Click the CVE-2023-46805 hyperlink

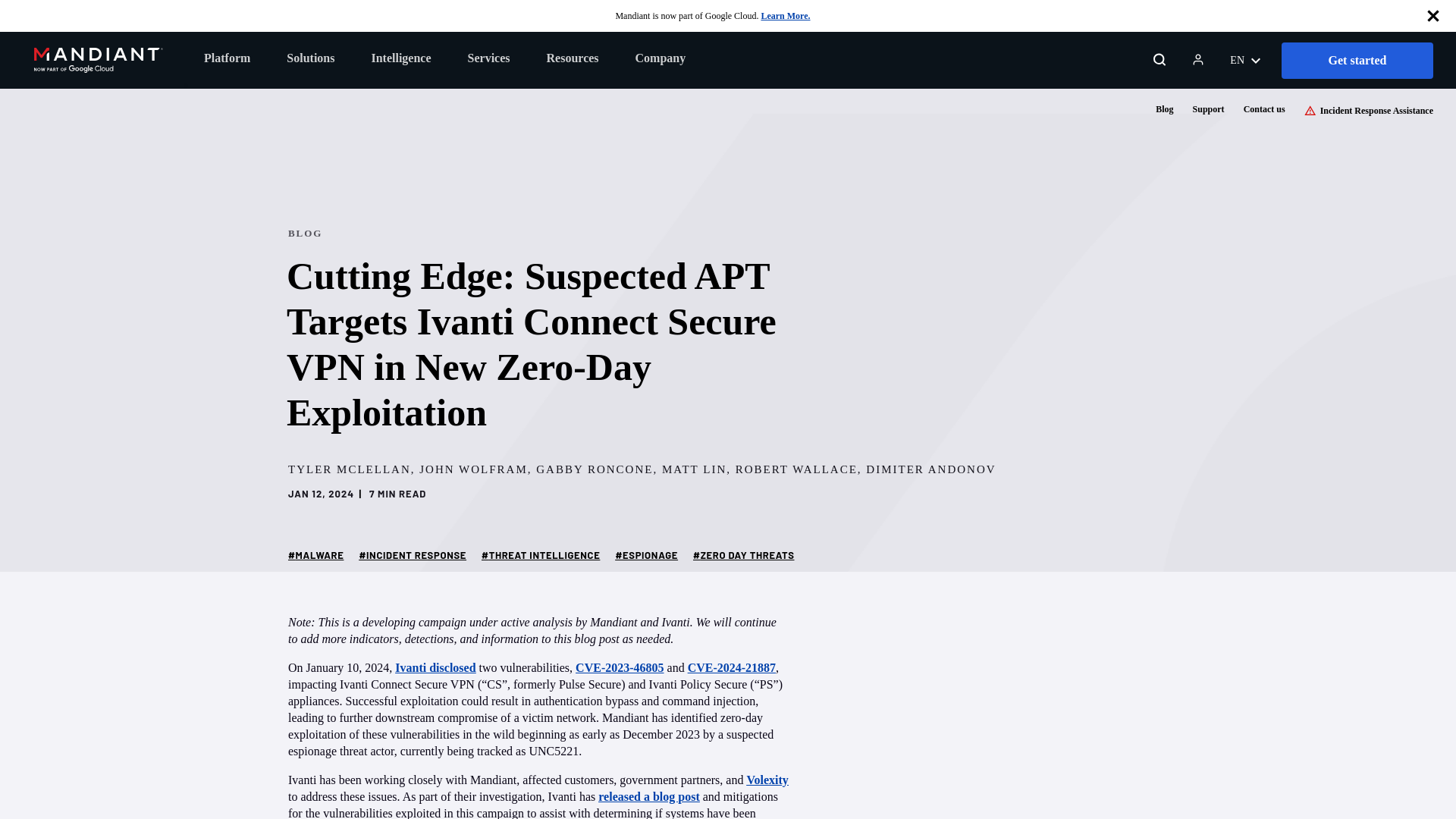(619, 668)
